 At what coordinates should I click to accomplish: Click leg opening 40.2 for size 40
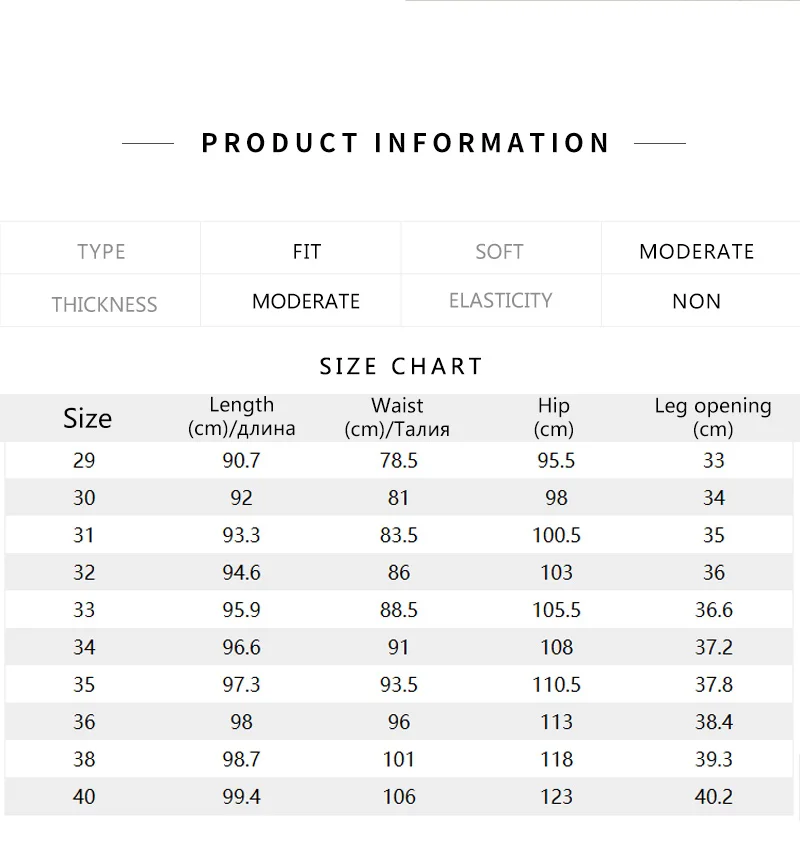713,797
